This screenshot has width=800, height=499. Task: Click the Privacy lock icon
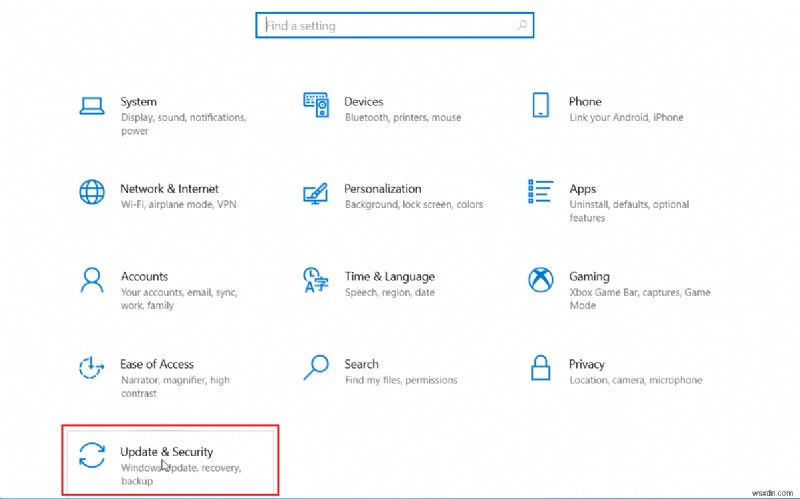tap(541, 368)
